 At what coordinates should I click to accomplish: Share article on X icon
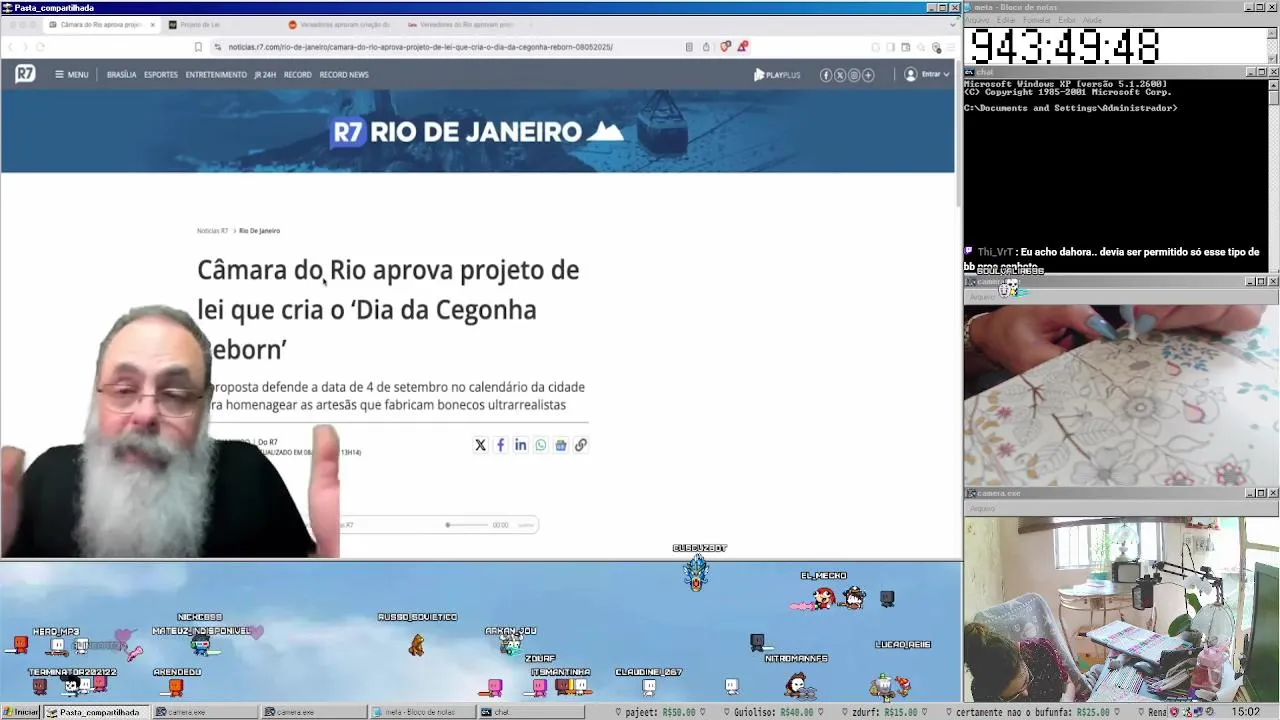480,445
